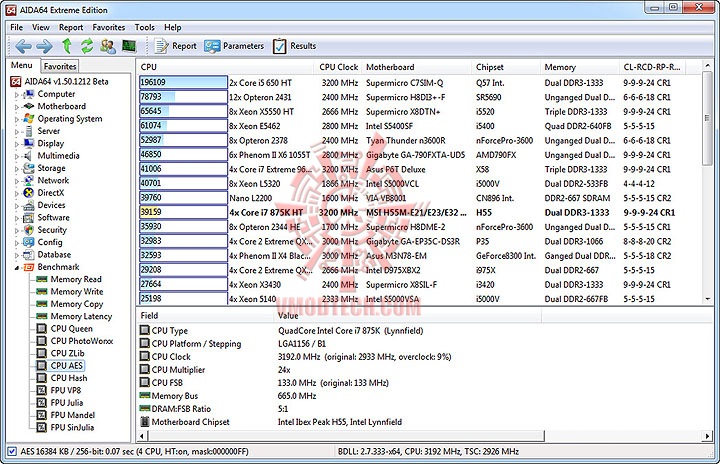Select the Server icon in tree
This screenshot has height=464, width=720.
pos(29,131)
